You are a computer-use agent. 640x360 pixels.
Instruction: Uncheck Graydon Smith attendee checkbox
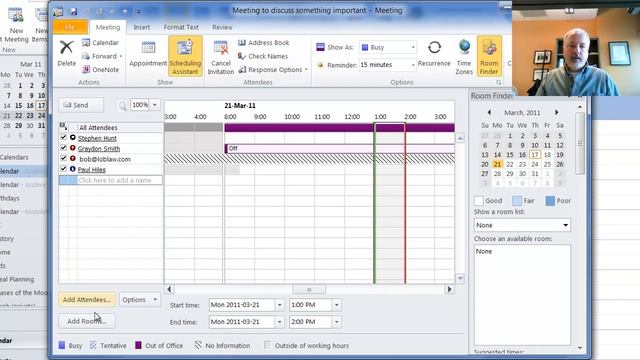pyautogui.click(x=63, y=148)
